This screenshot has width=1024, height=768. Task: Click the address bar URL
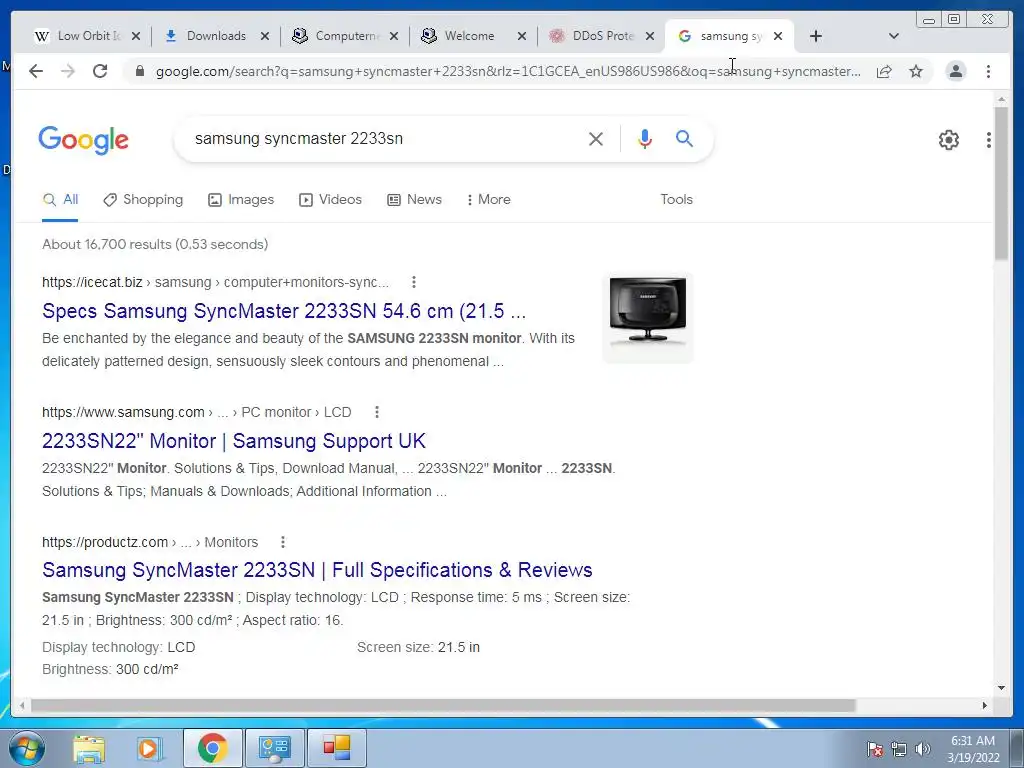(x=508, y=71)
